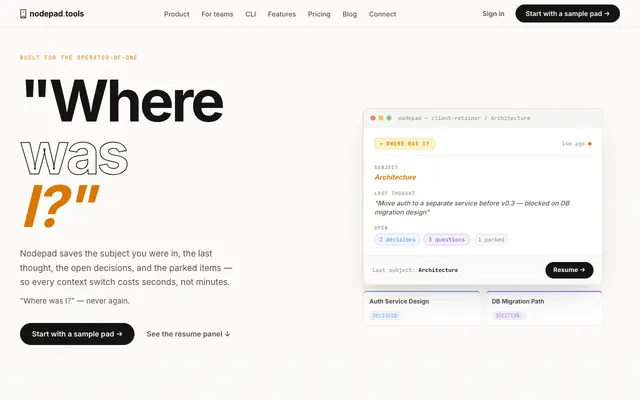Click the nodepad.tools logo icon
This screenshot has height=400, width=640.
coord(23,14)
